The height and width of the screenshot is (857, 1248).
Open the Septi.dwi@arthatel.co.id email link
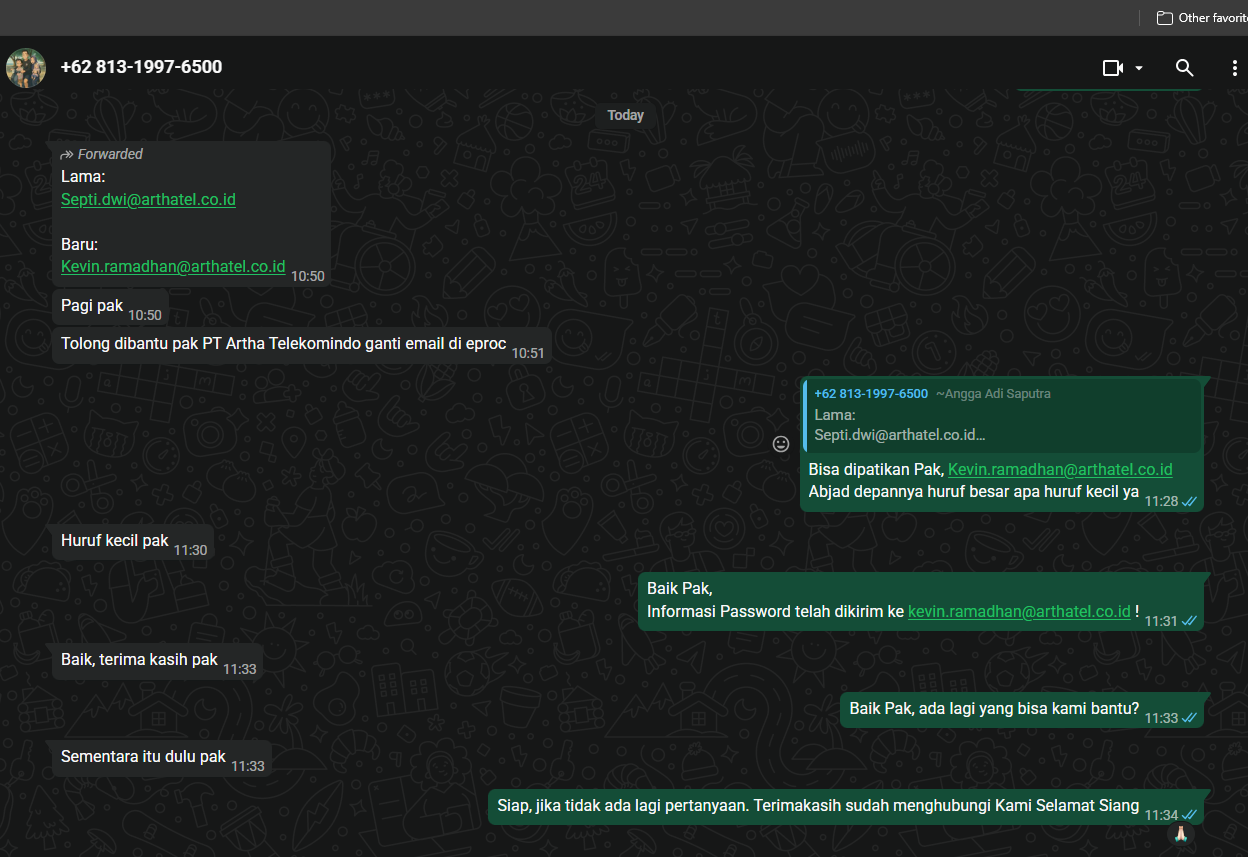[x=148, y=199]
